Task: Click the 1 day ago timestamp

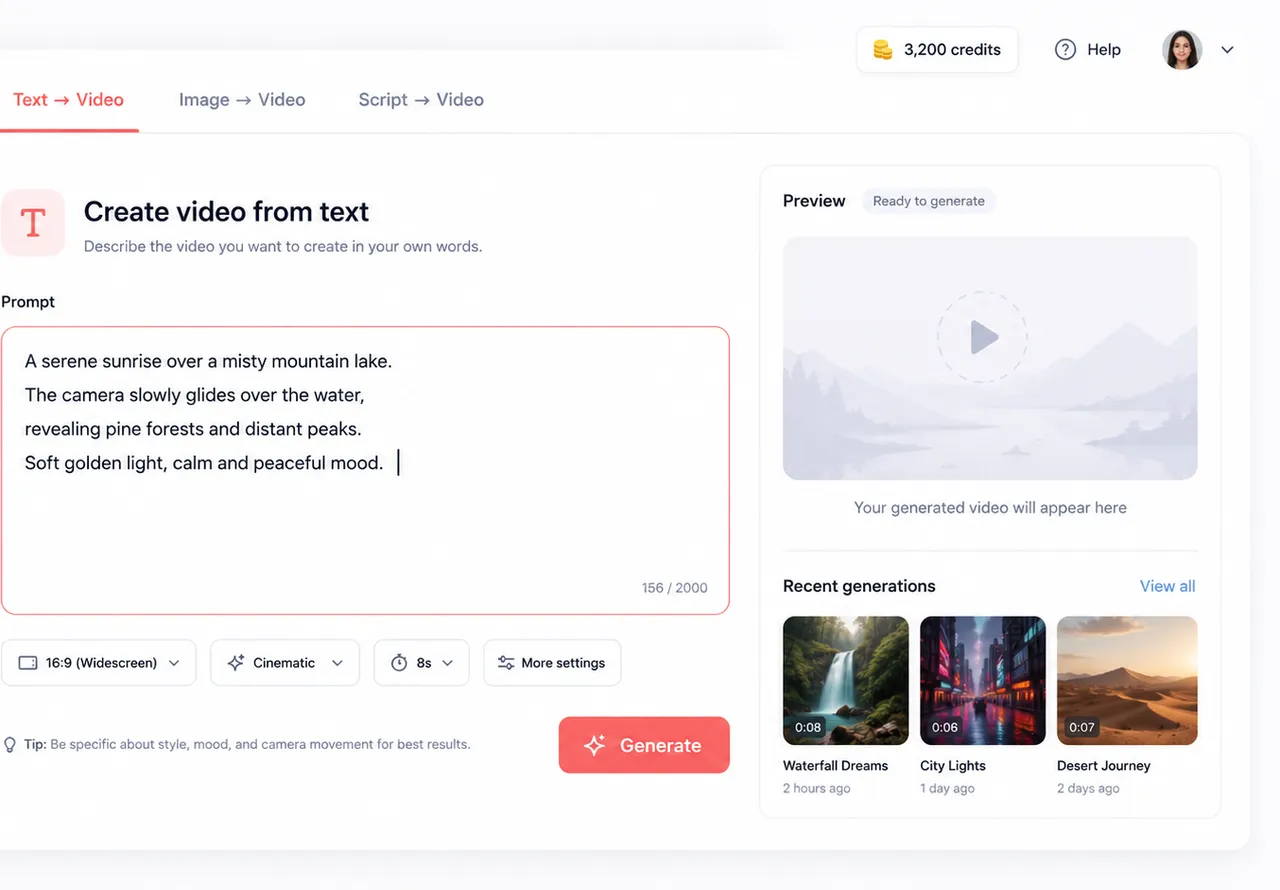Action: pos(947,789)
